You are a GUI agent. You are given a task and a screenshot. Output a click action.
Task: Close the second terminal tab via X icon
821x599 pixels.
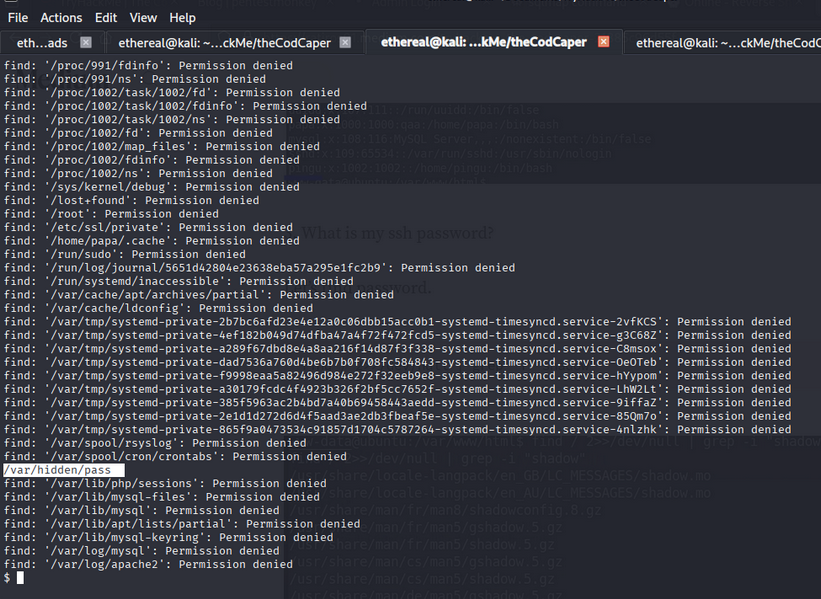tap(345, 42)
